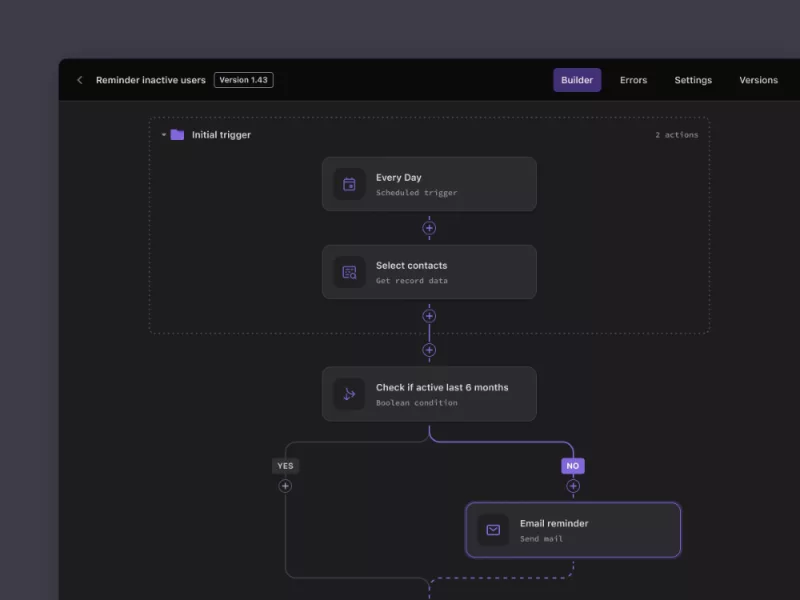Switch to the Errors tab
Screen dimensions: 800x600
633,79
